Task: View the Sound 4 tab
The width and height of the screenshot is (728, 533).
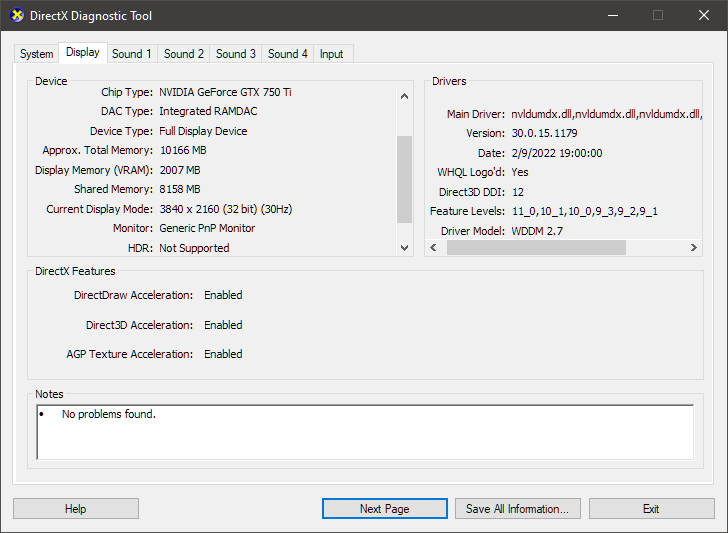Action: point(288,54)
